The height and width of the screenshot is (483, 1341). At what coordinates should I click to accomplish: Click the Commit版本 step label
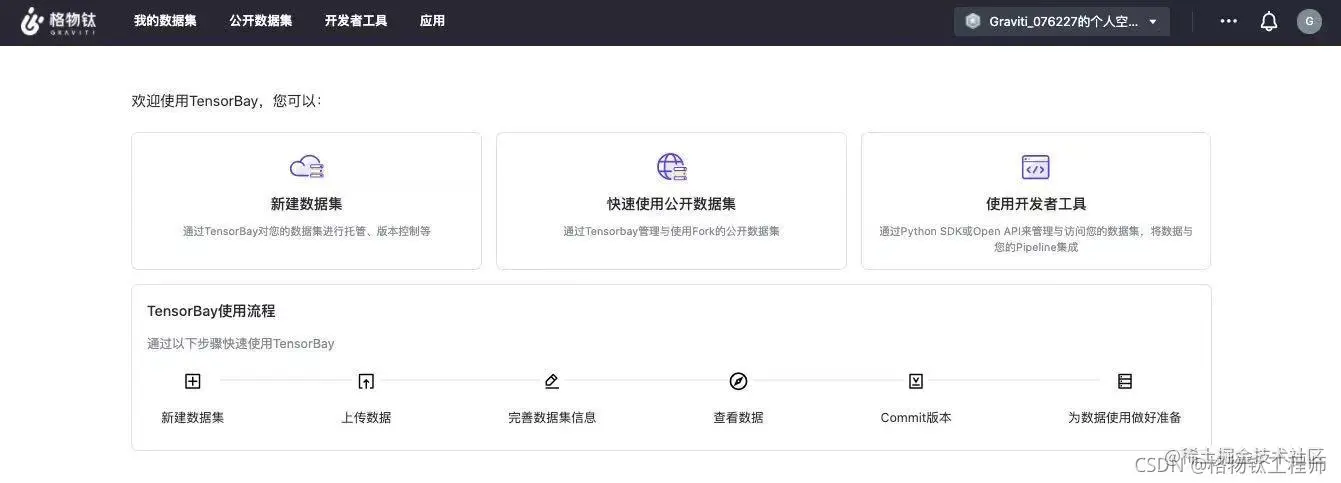pyautogui.click(x=916, y=418)
